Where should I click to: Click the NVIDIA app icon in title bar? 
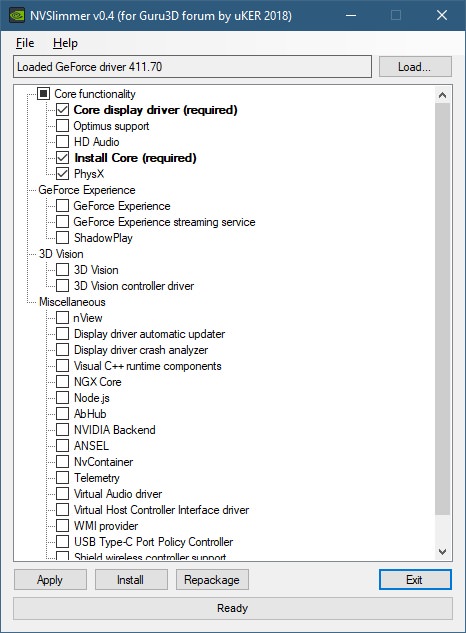point(17,16)
